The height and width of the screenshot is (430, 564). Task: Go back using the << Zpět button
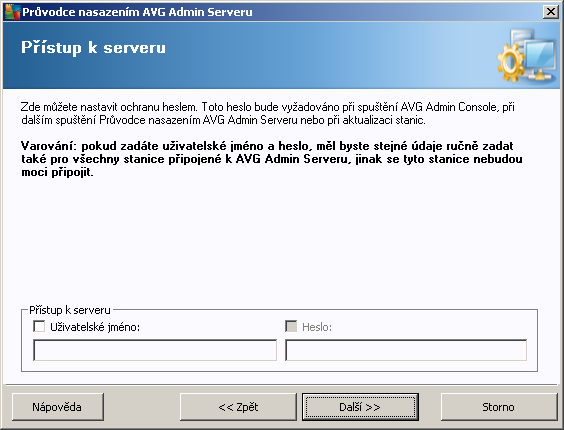238,407
